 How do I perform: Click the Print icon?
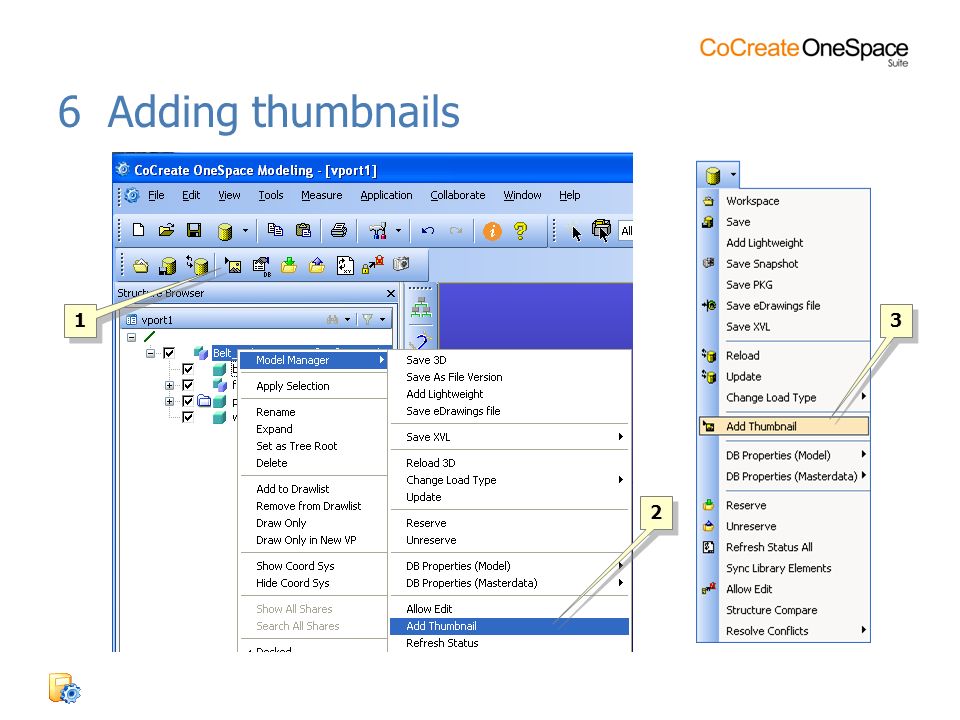pyautogui.click(x=339, y=230)
